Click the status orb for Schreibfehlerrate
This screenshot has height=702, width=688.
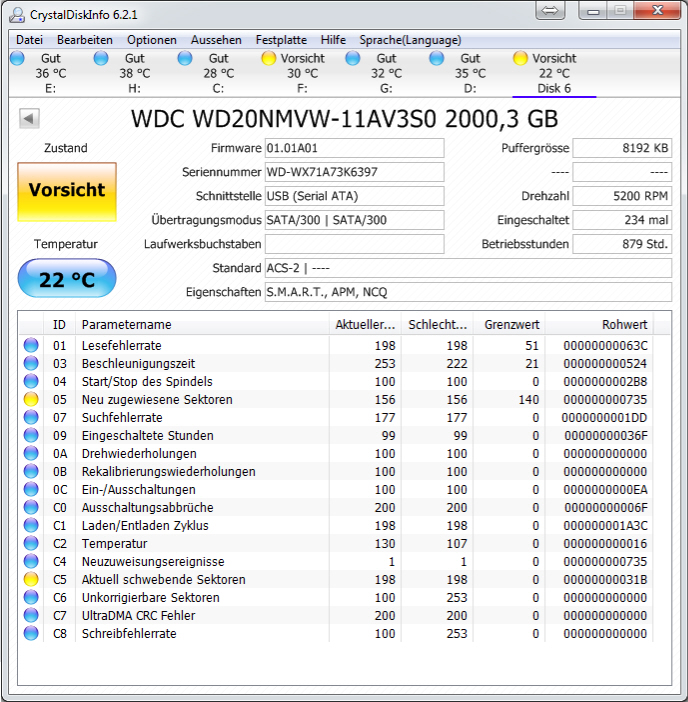pos(31,633)
